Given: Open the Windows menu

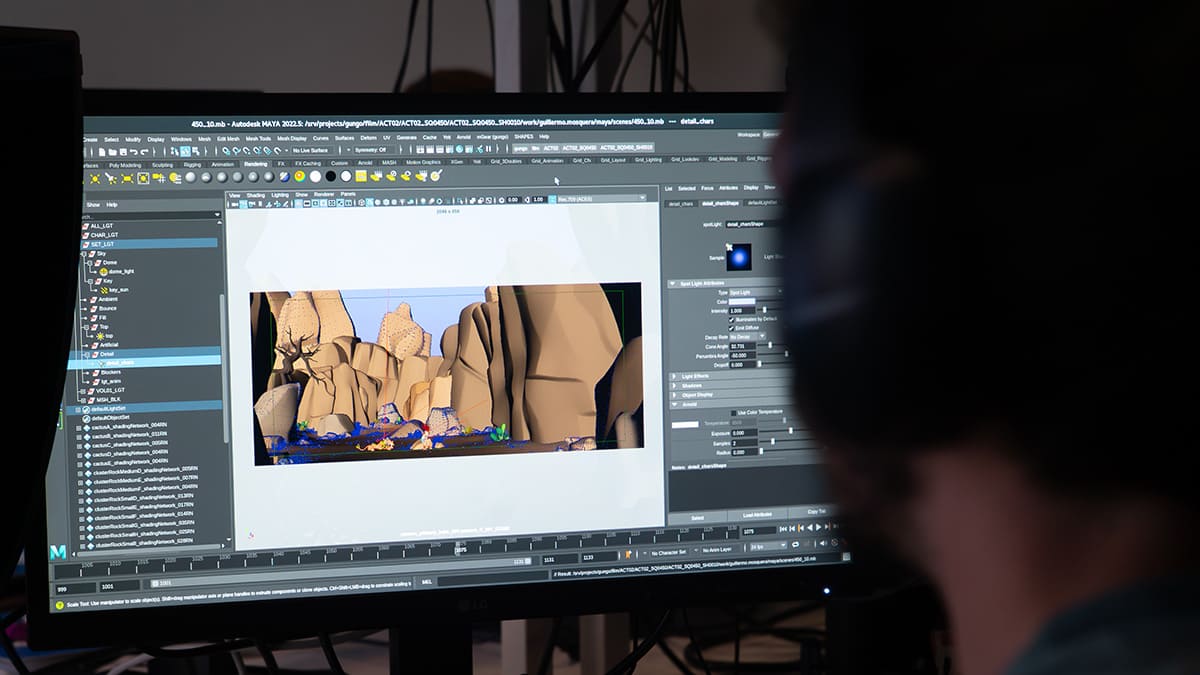Looking at the screenshot, I should 181,139.
